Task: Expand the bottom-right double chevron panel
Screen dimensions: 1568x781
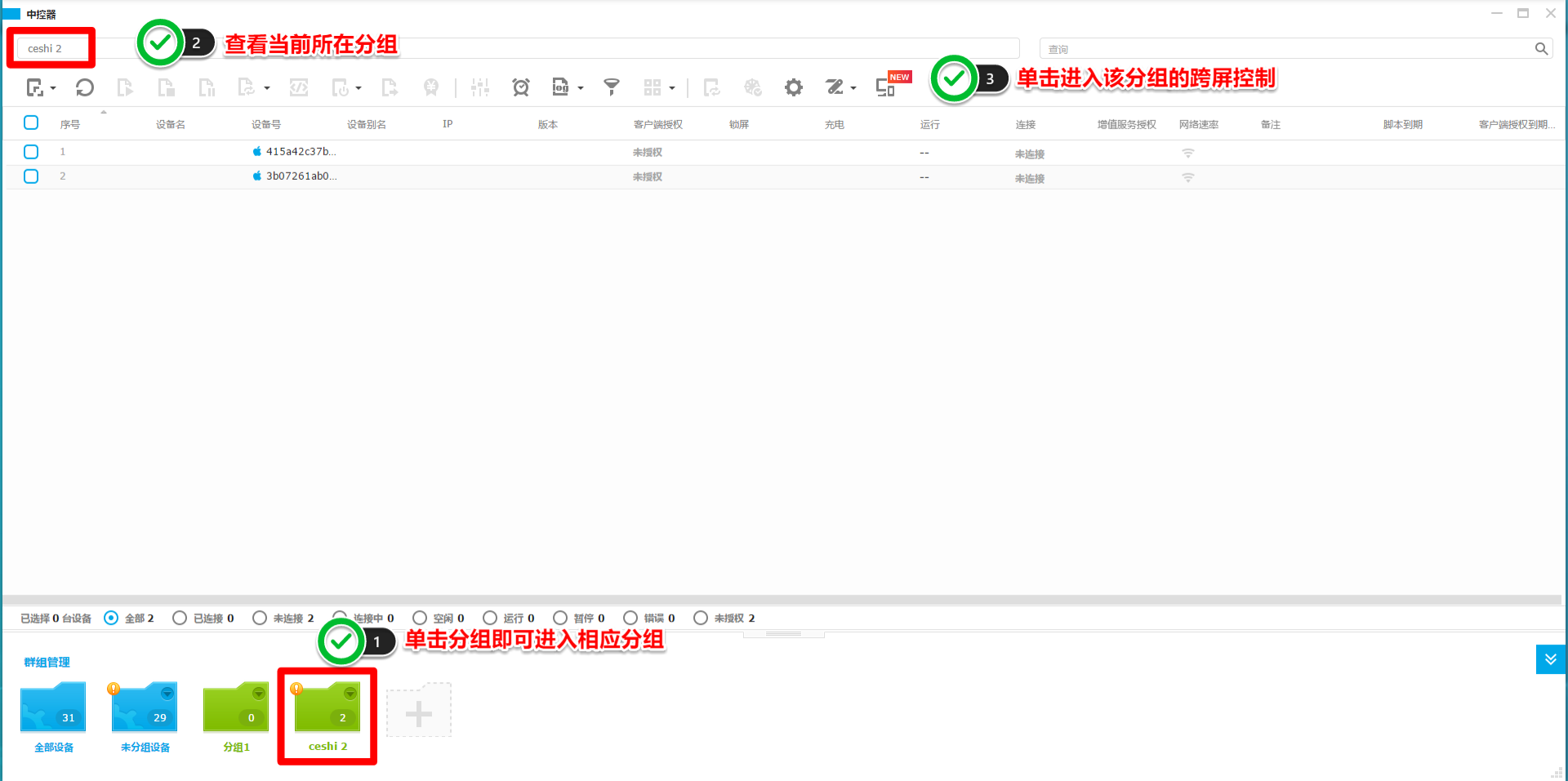Action: coord(1550,659)
